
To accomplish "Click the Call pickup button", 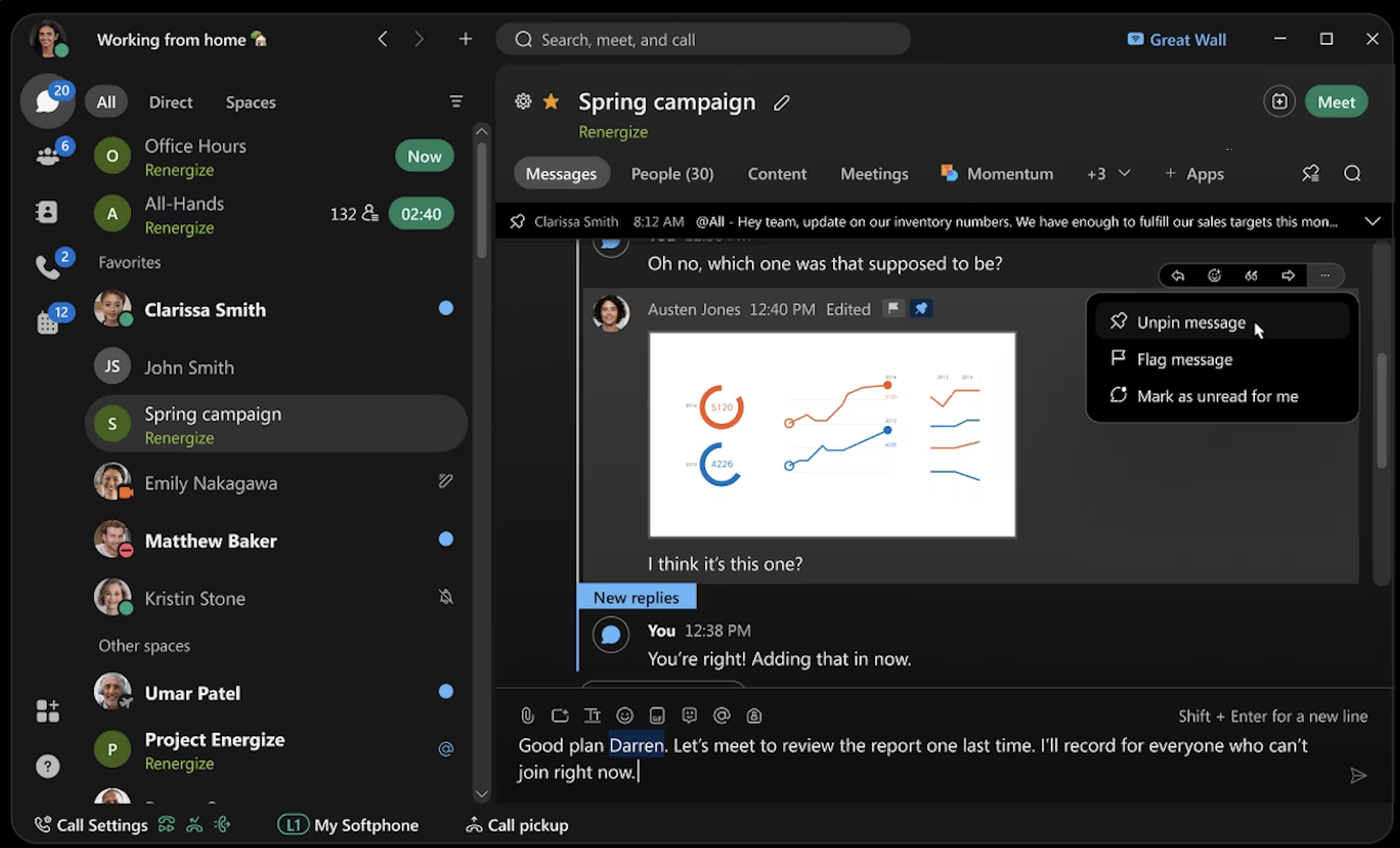I will pos(517,825).
